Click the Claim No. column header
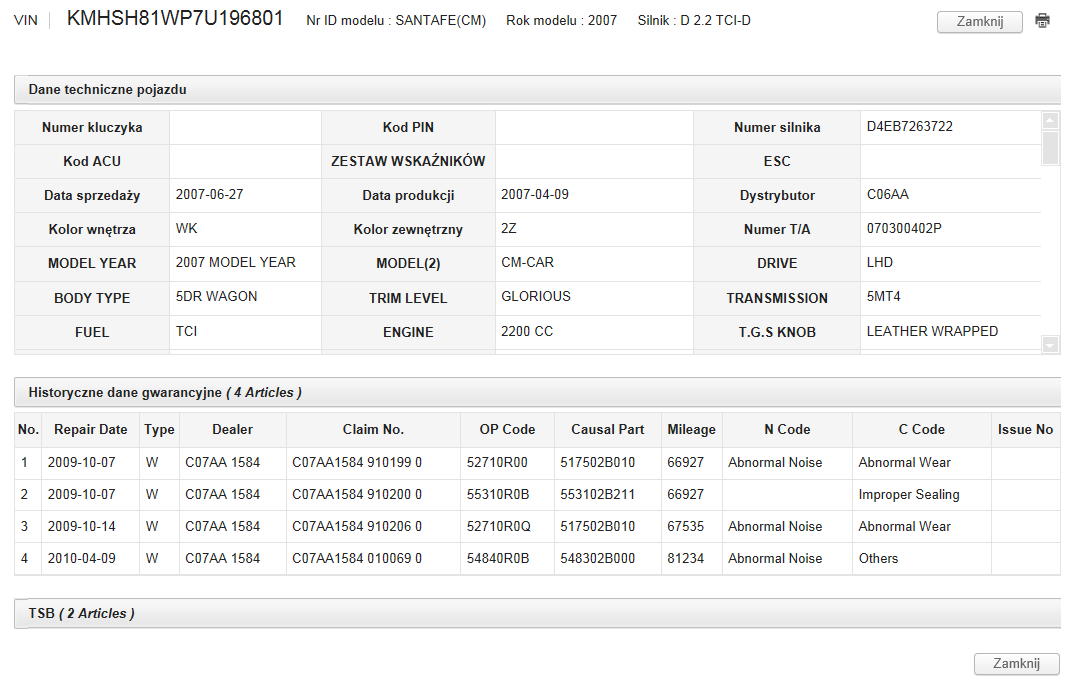Image resolution: width=1073 pixels, height=686 pixels. click(373, 429)
